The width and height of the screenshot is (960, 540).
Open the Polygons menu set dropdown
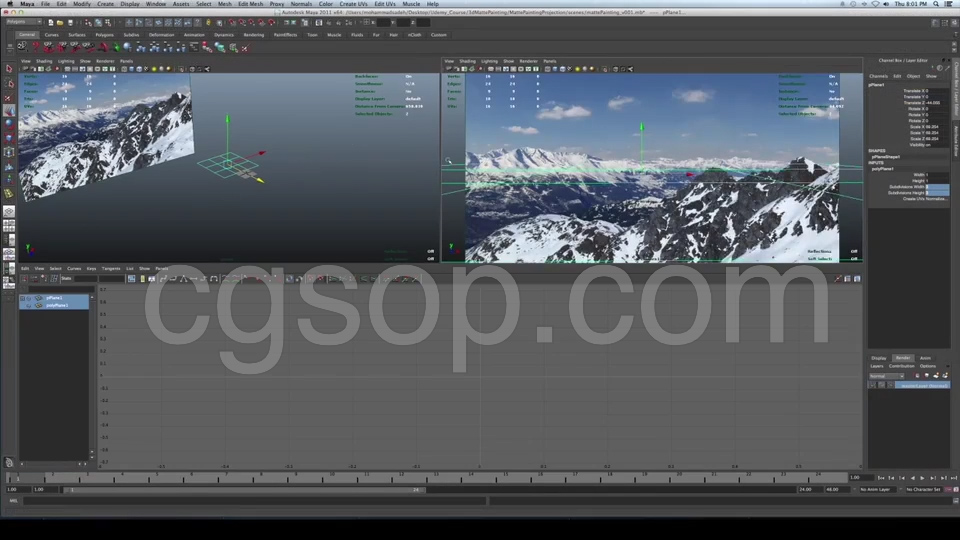pos(23,22)
